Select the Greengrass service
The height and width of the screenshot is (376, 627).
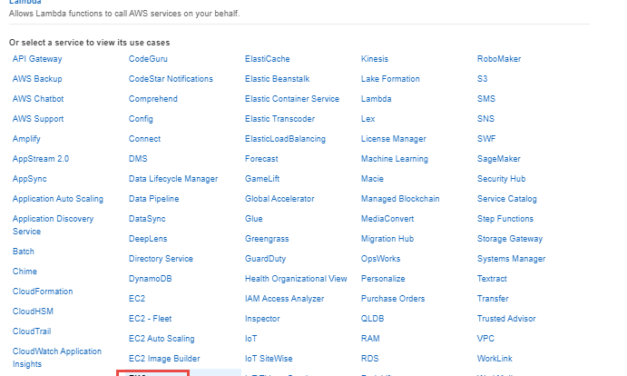[267, 239]
